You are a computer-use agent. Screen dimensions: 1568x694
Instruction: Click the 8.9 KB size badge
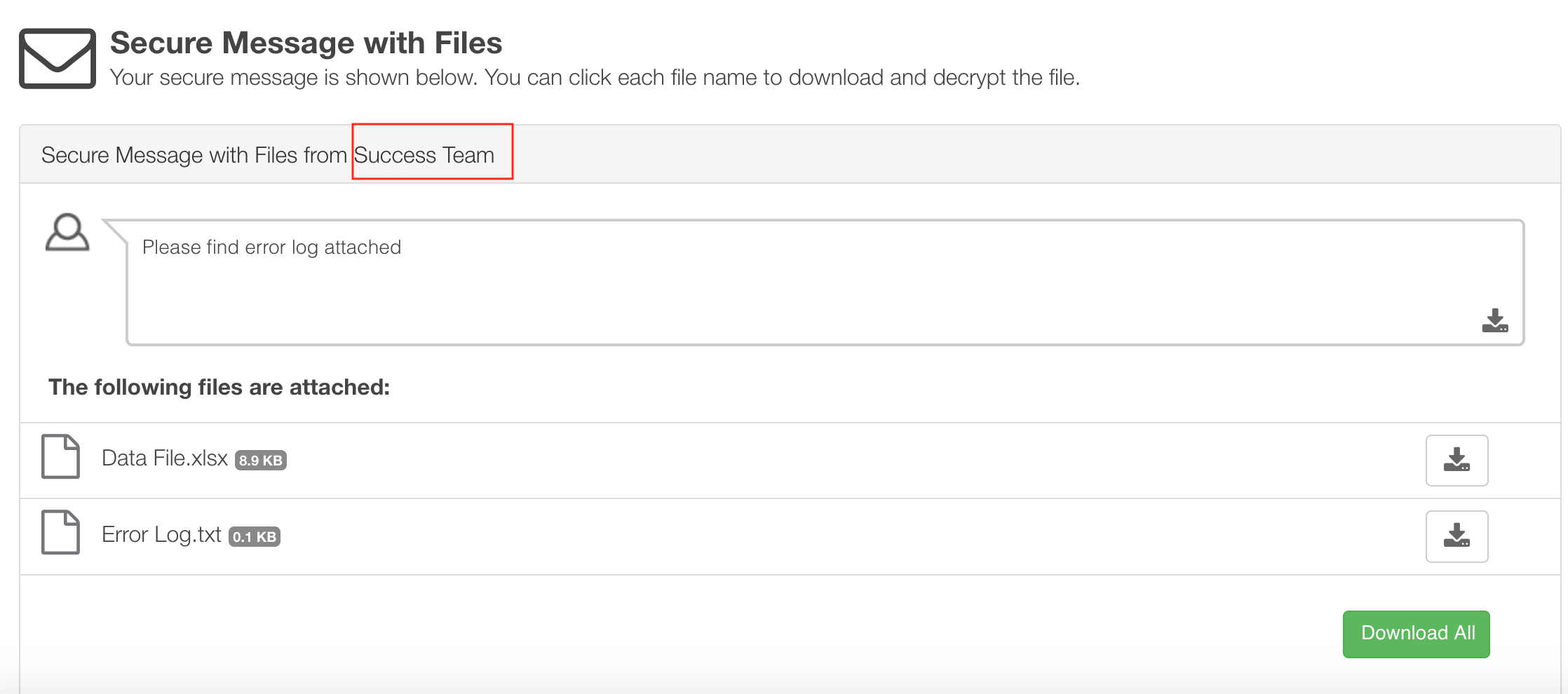click(x=261, y=461)
